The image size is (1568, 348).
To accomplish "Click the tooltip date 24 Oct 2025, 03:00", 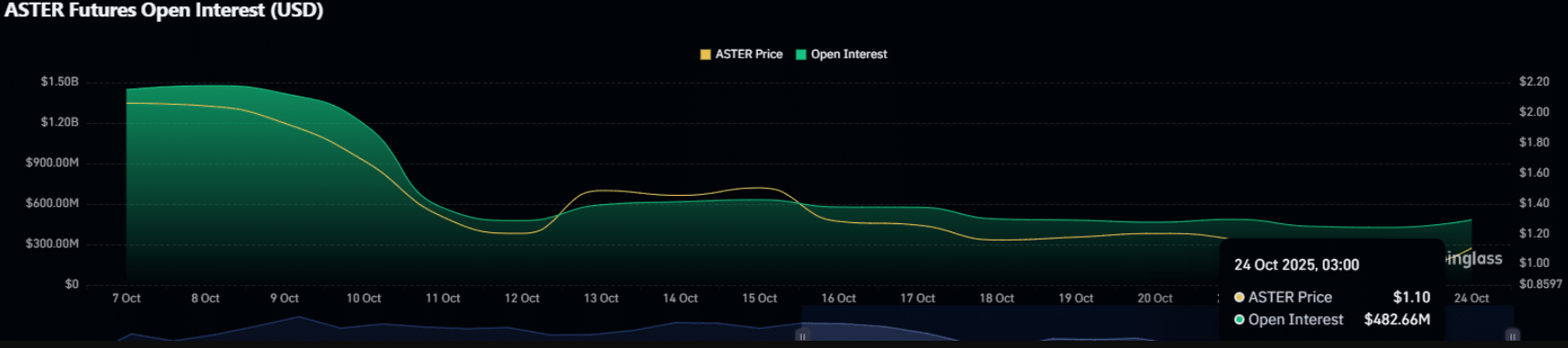I will coord(1296,265).
